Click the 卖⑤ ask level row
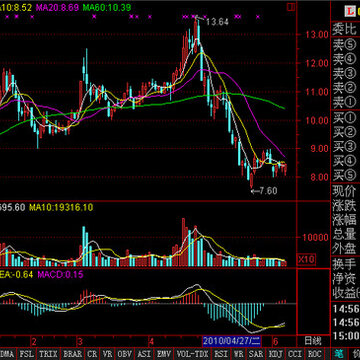The height and width of the screenshot is (360, 360). 345,45
